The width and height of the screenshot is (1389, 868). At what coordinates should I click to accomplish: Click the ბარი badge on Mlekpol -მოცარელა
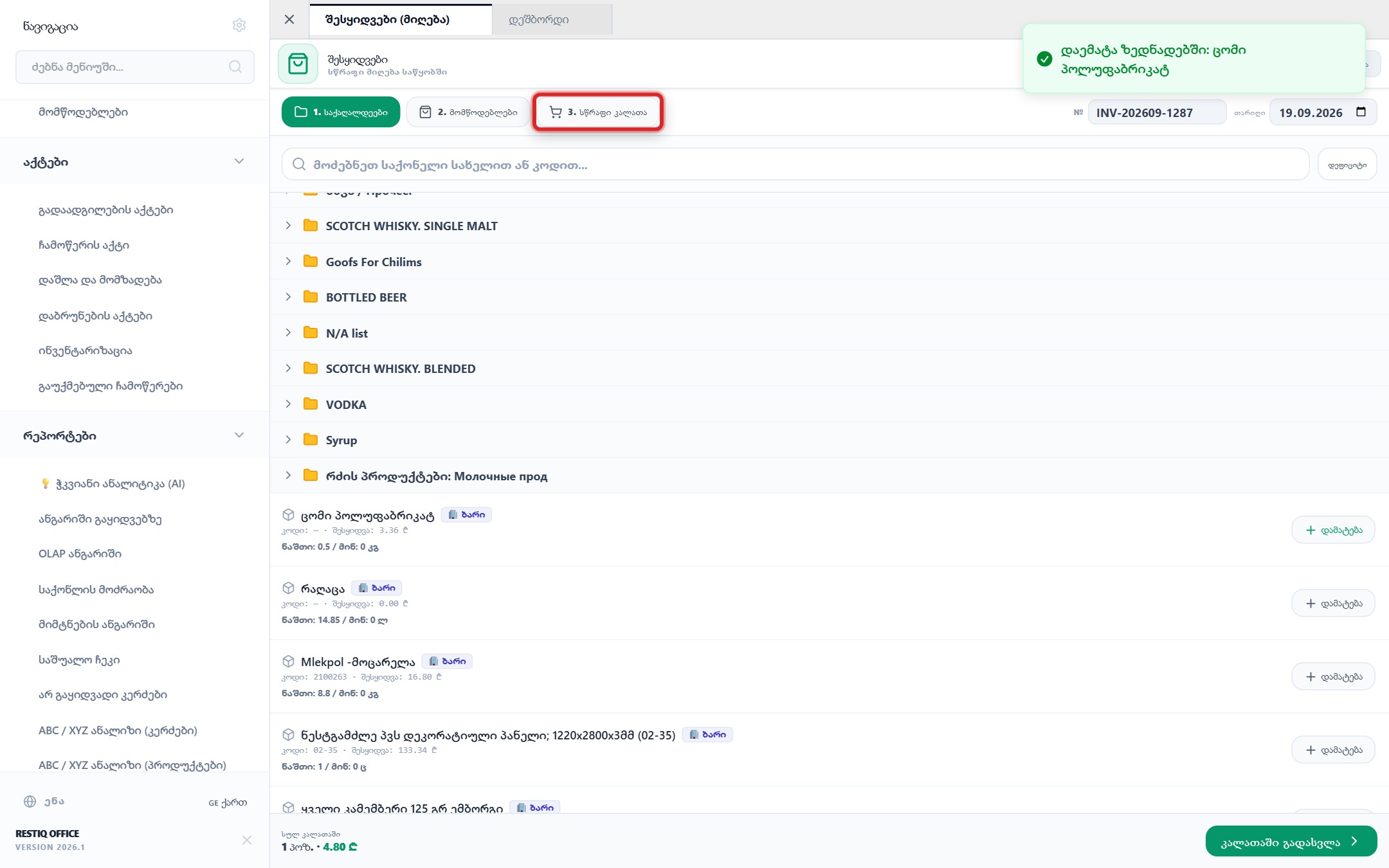[447, 661]
